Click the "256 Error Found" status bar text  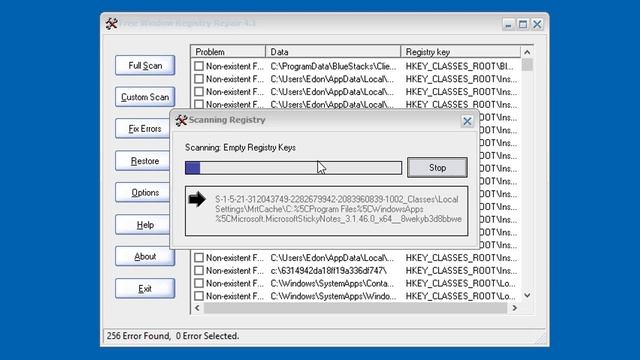point(138,336)
